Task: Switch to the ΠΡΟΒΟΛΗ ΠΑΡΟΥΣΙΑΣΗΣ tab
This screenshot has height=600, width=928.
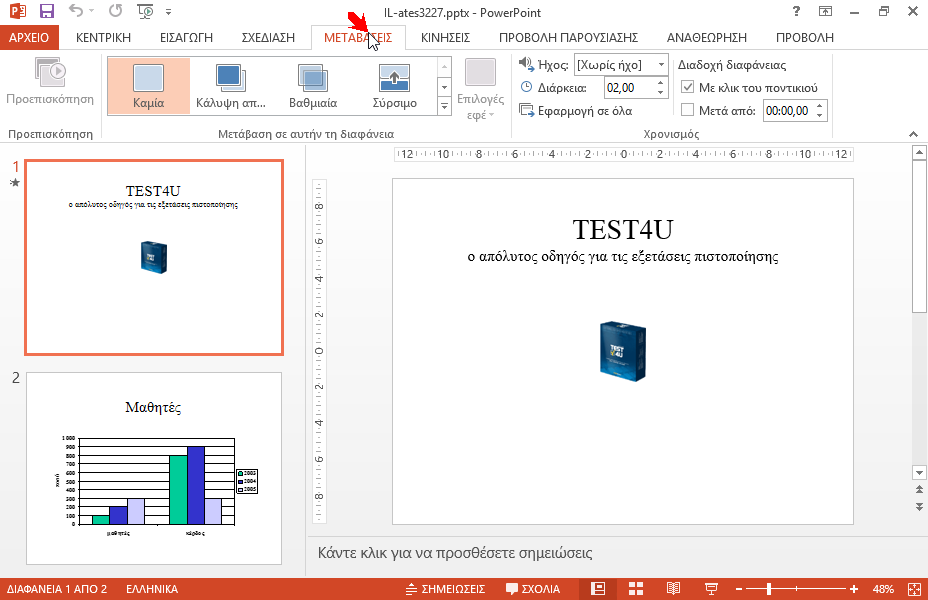Action: (568, 37)
